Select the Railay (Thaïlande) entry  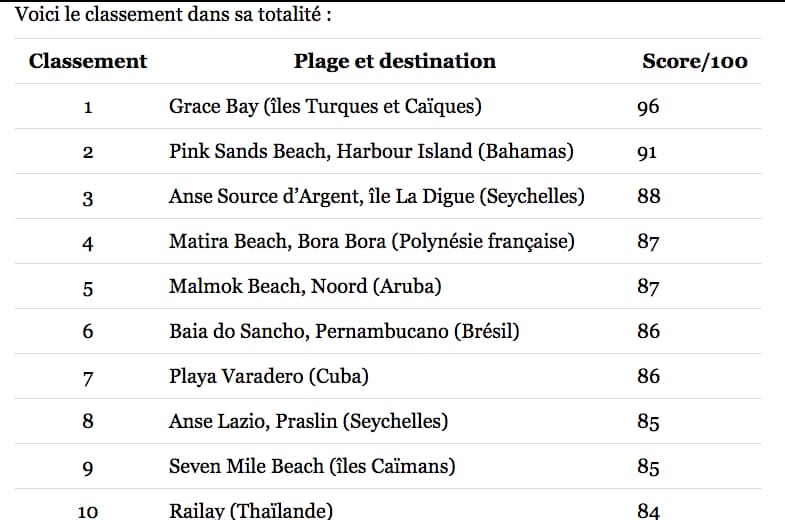tap(251, 510)
